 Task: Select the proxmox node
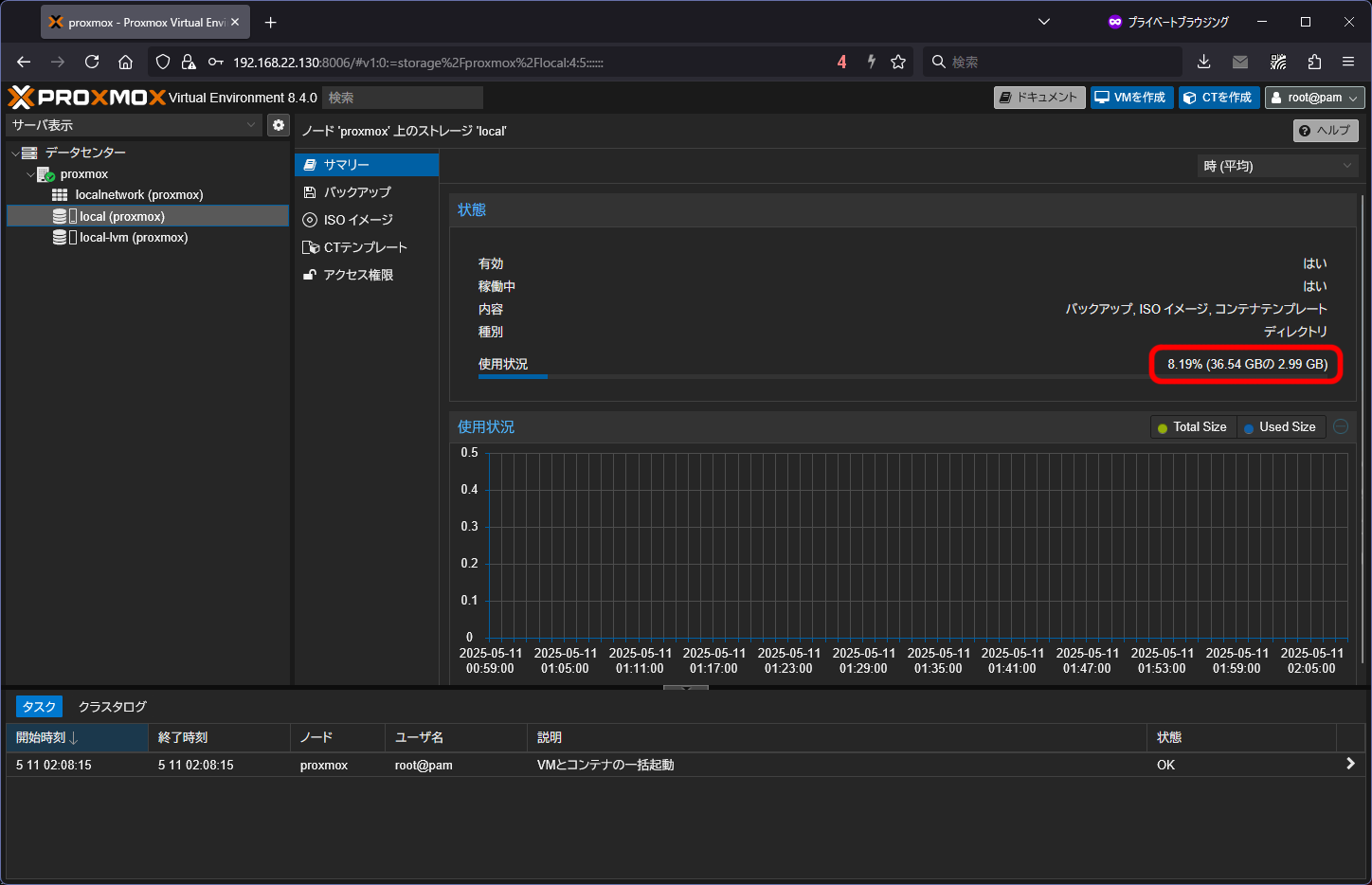coord(84,174)
